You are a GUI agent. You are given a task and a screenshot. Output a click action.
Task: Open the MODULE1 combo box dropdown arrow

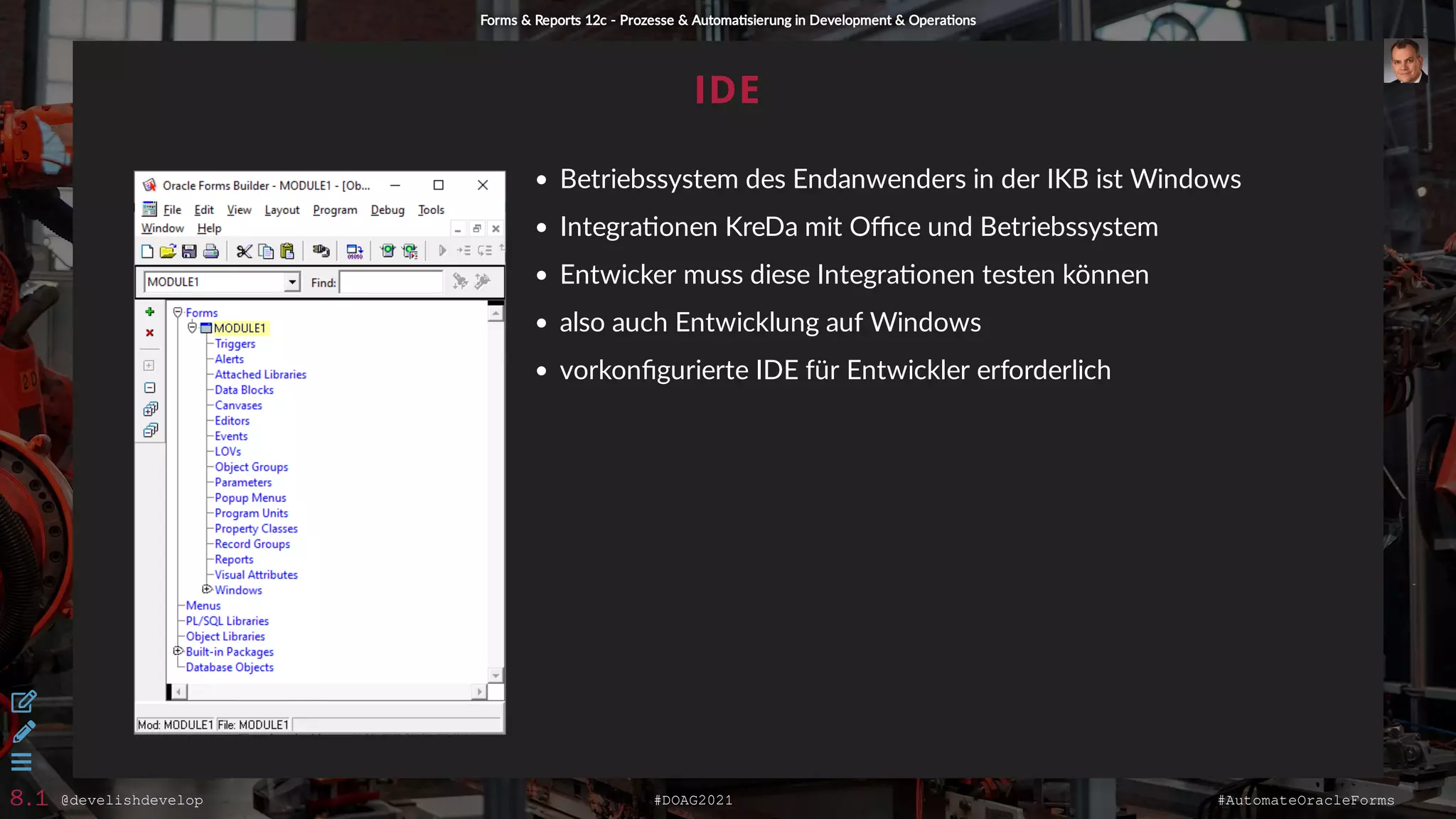click(x=292, y=282)
